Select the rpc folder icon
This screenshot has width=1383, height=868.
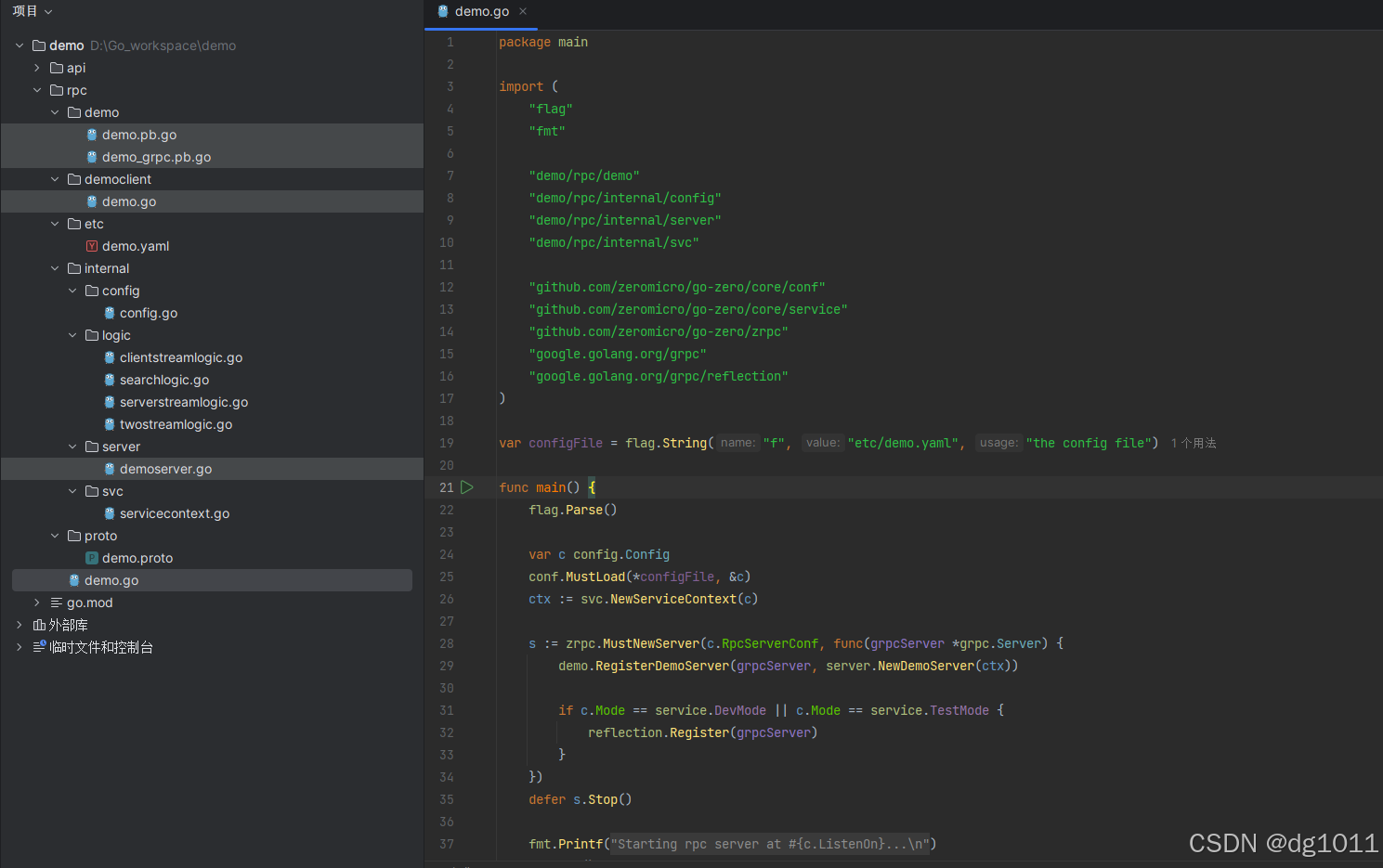pos(57,90)
